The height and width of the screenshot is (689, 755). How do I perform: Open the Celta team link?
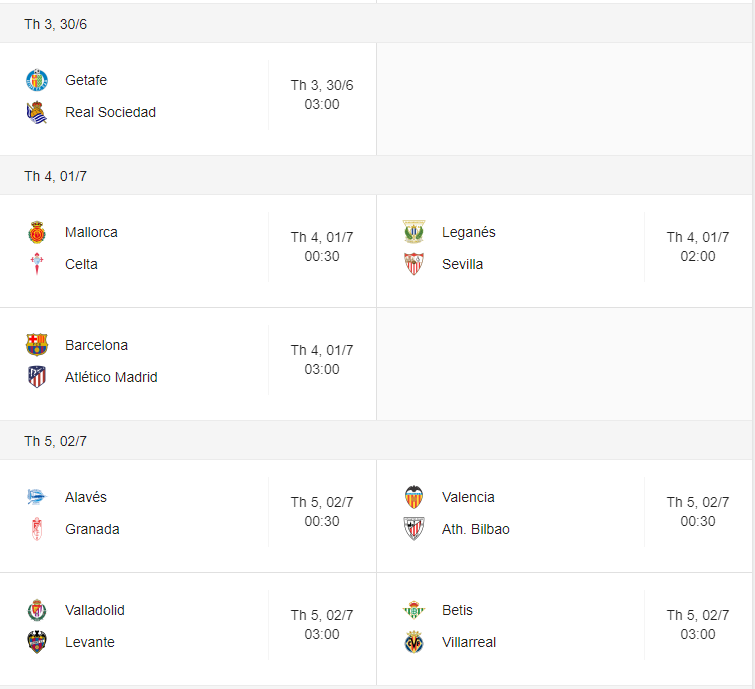pyautogui.click(x=81, y=264)
